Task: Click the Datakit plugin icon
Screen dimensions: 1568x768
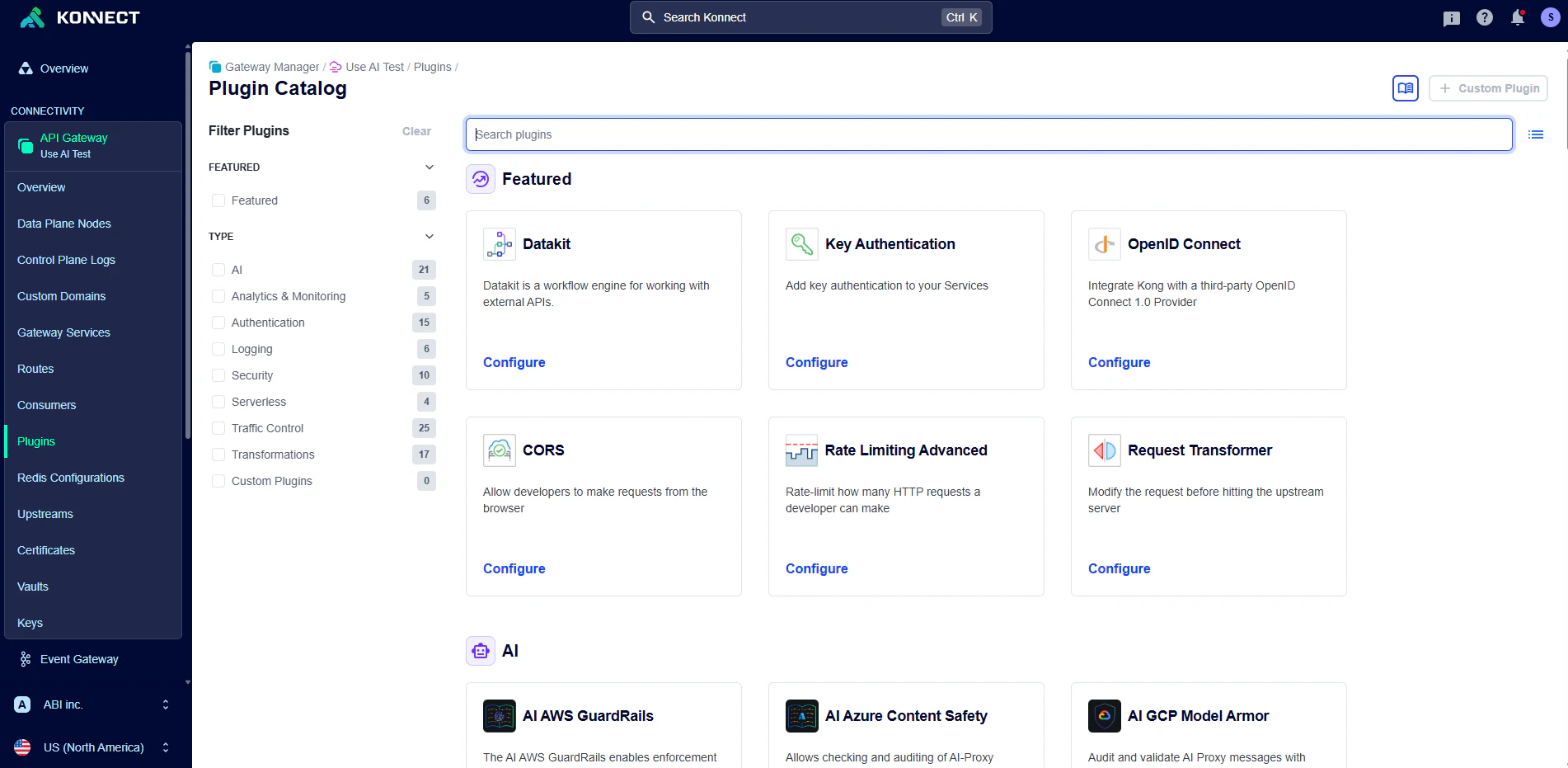Action: tap(500, 244)
